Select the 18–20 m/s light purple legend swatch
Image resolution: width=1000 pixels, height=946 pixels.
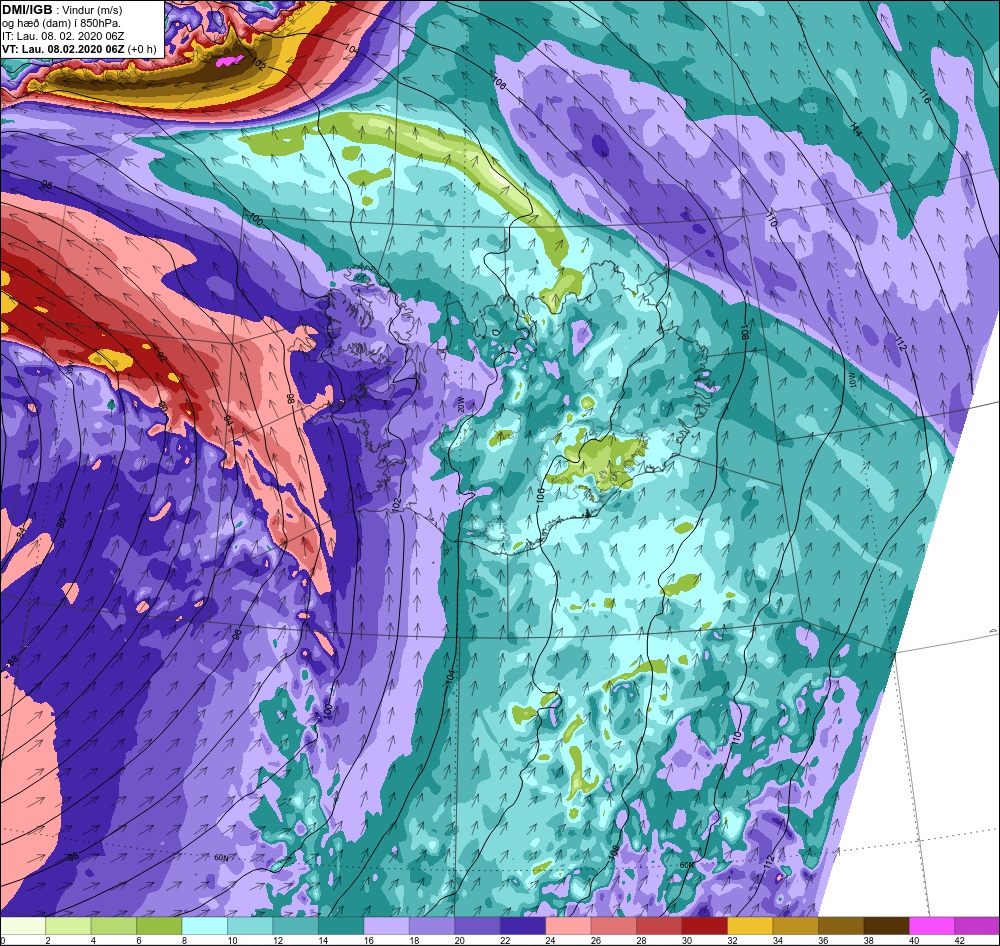[x=432, y=926]
